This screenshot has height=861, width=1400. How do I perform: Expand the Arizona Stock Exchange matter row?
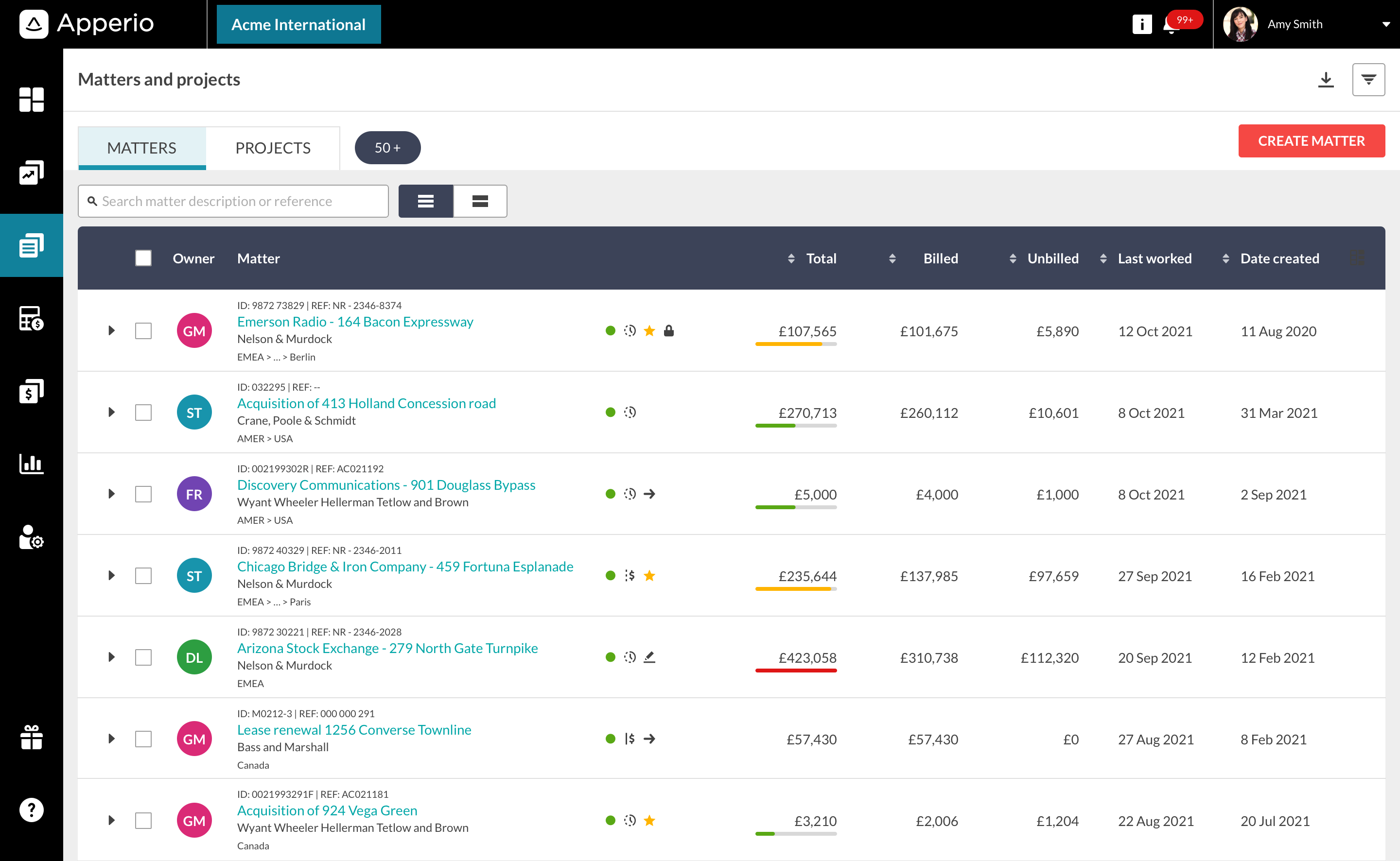[111, 658]
